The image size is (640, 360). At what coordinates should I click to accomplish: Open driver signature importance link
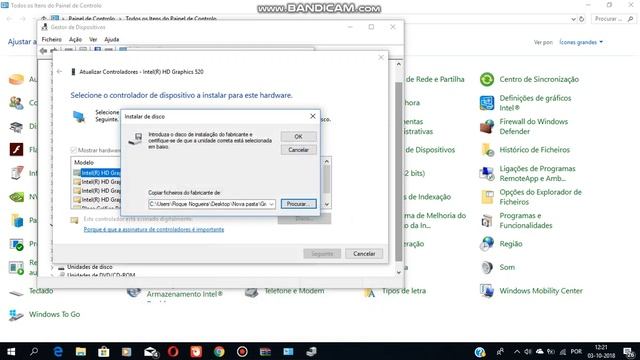(x=154, y=229)
